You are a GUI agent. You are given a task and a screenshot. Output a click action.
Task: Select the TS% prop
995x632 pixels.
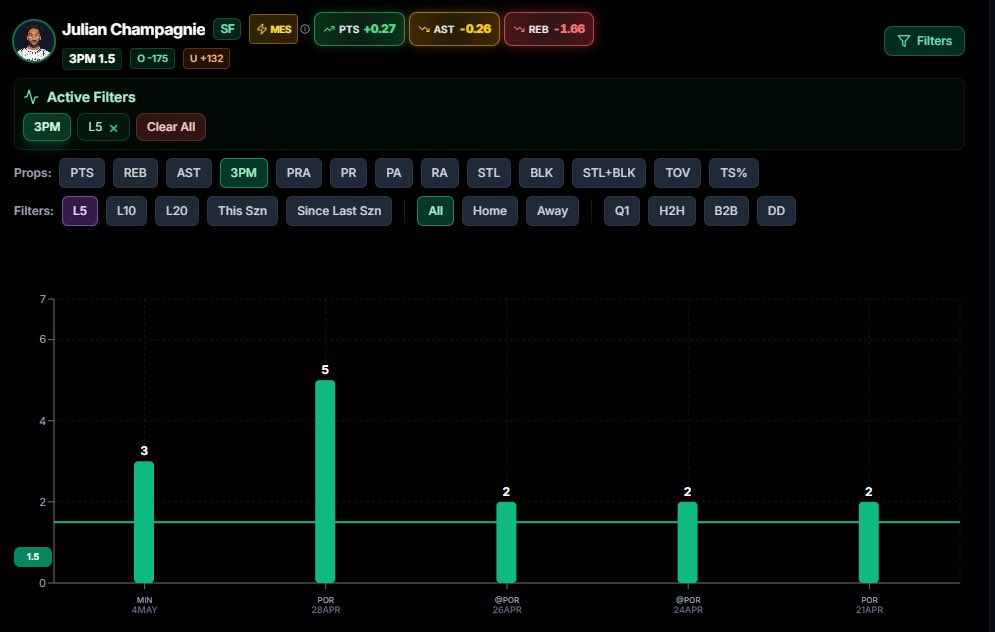click(x=734, y=173)
